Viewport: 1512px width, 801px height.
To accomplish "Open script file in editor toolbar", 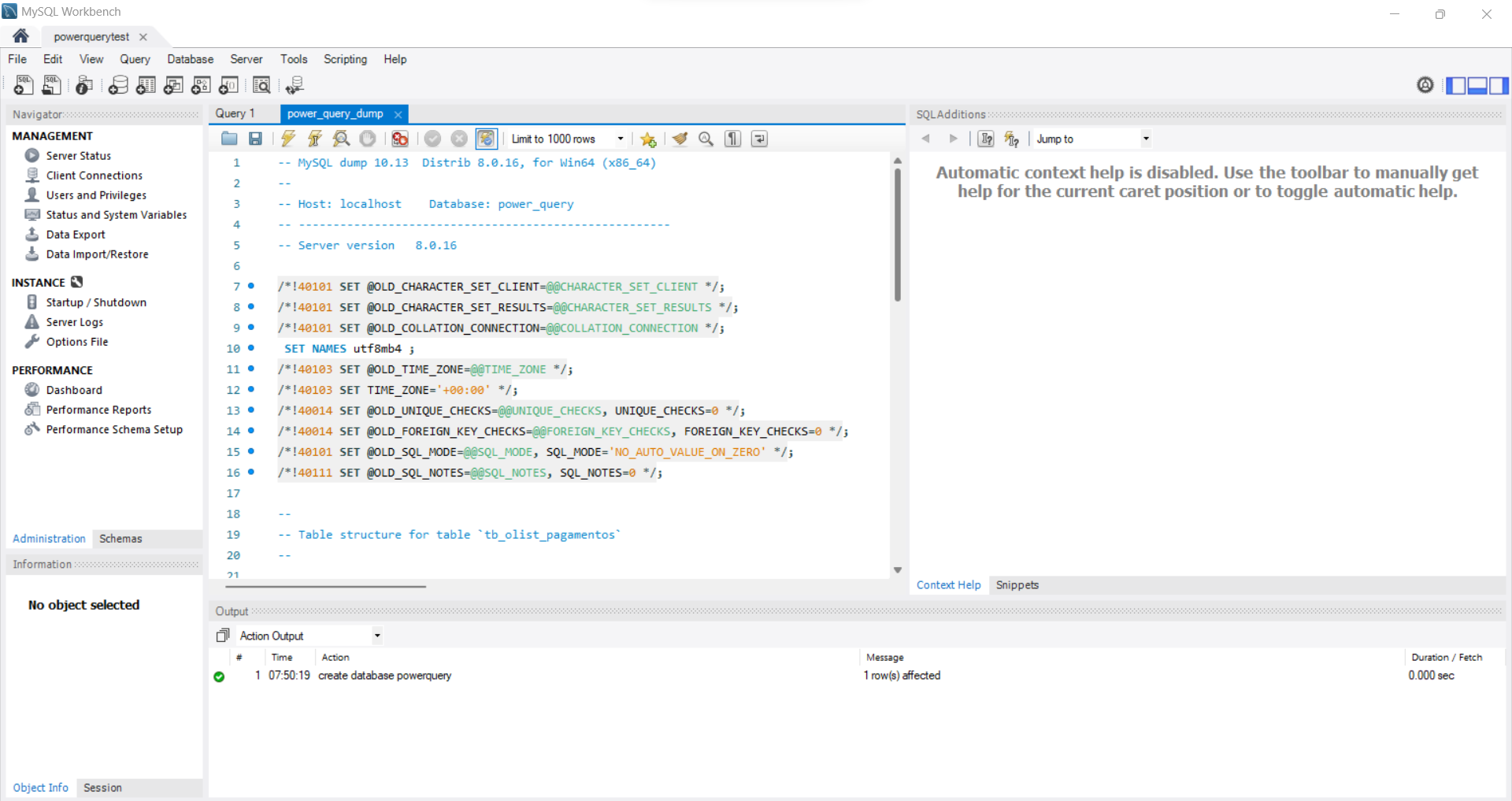I will coord(229,139).
